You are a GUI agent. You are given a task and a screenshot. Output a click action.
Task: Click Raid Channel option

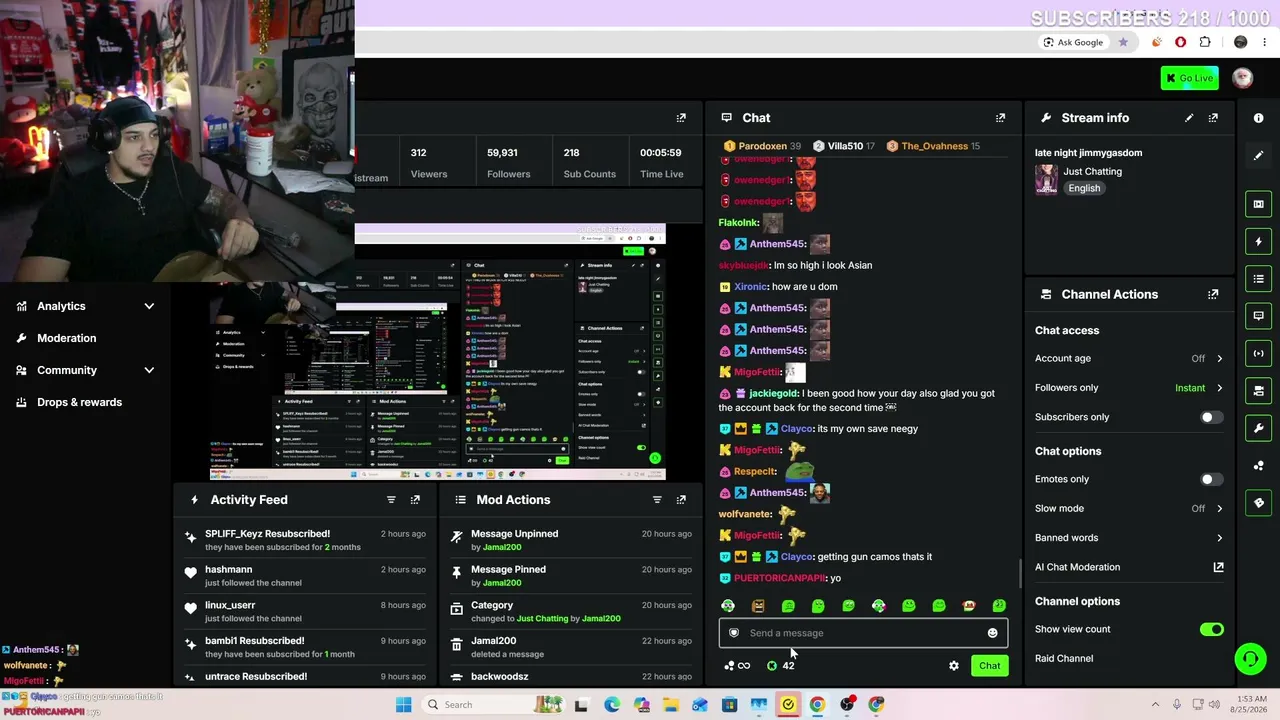click(x=1064, y=658)
